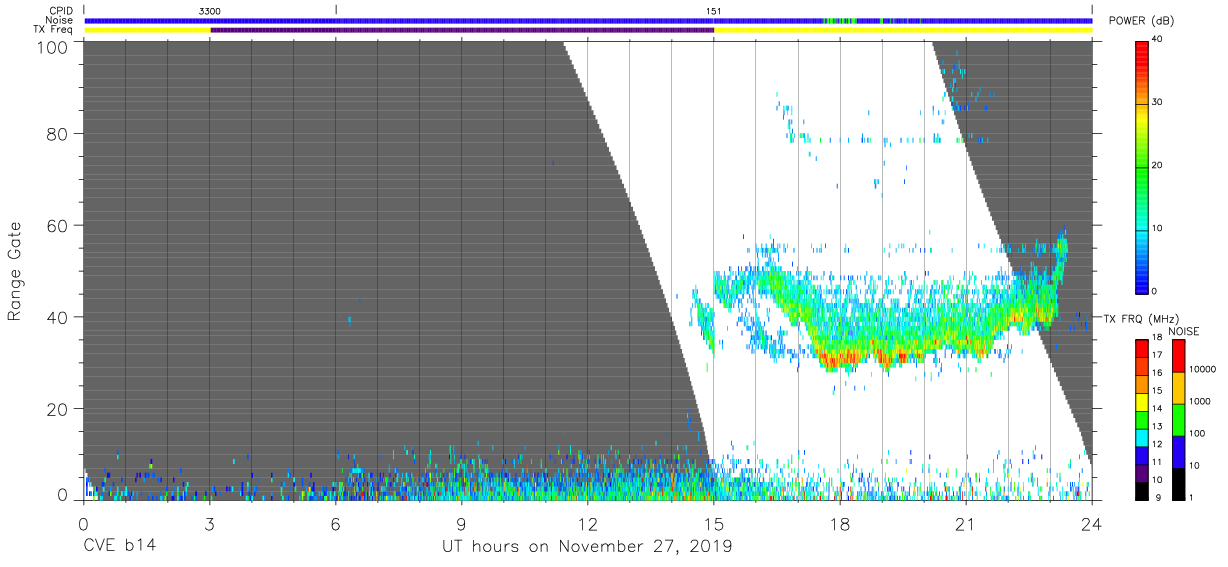
Task: Pick the red top of the POWER color bar
Action: click(x=1142, y=50)
